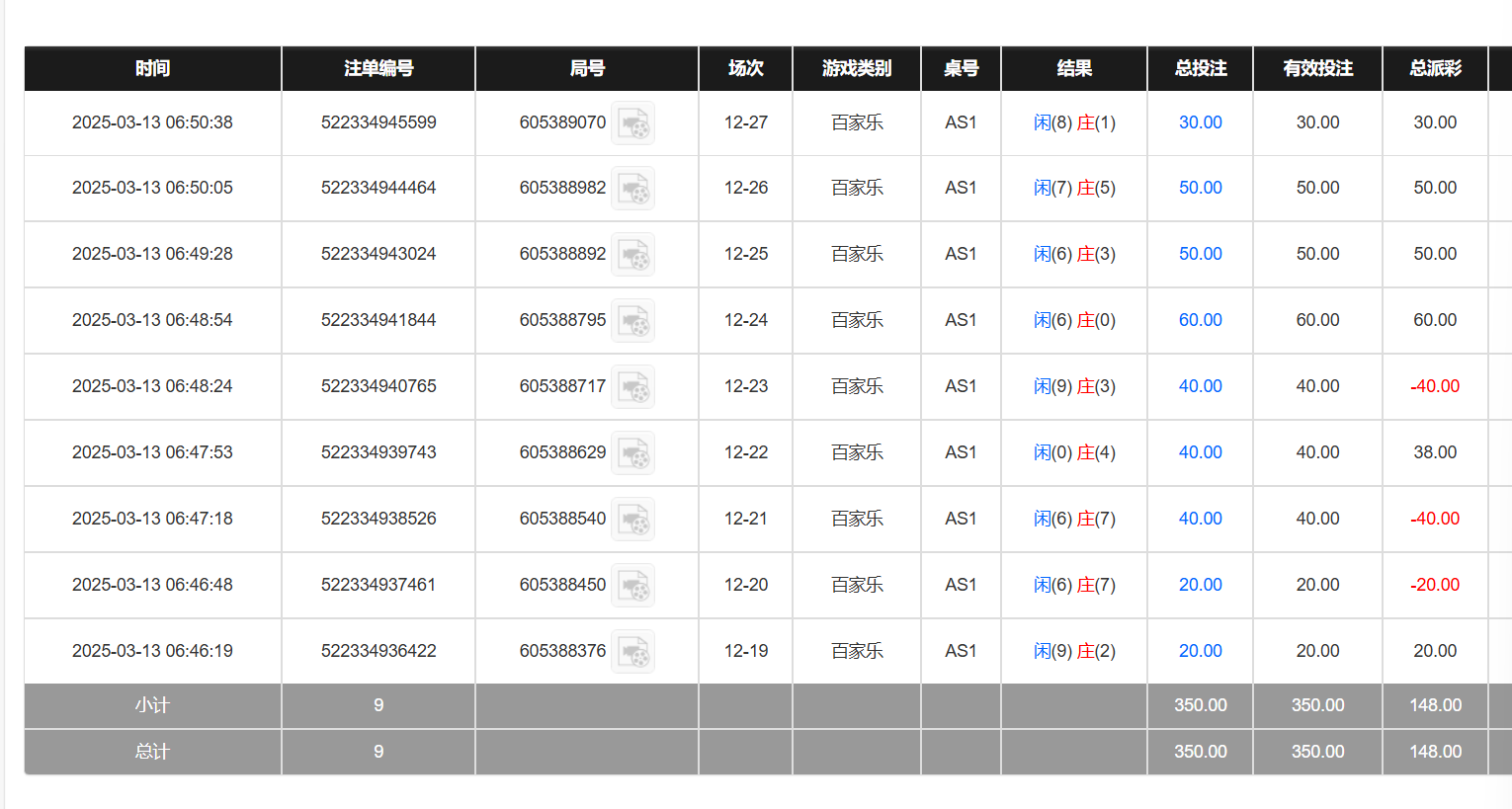The image size is (1512, 809).
Task: Click replay icon beside round 605388450
Action: (x=632, y=586)
